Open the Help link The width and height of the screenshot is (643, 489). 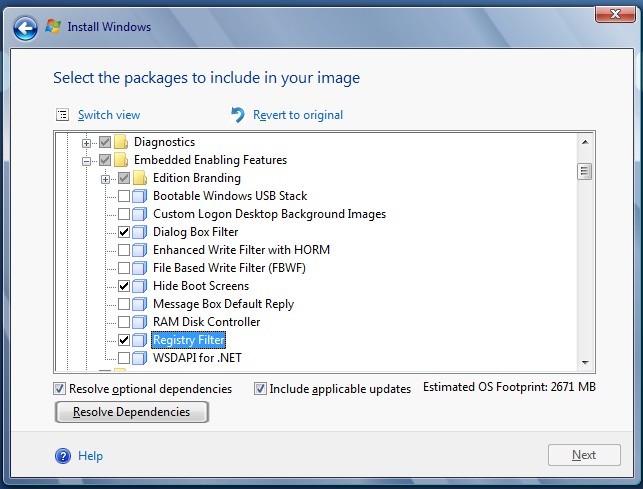[x=91, y=456]
